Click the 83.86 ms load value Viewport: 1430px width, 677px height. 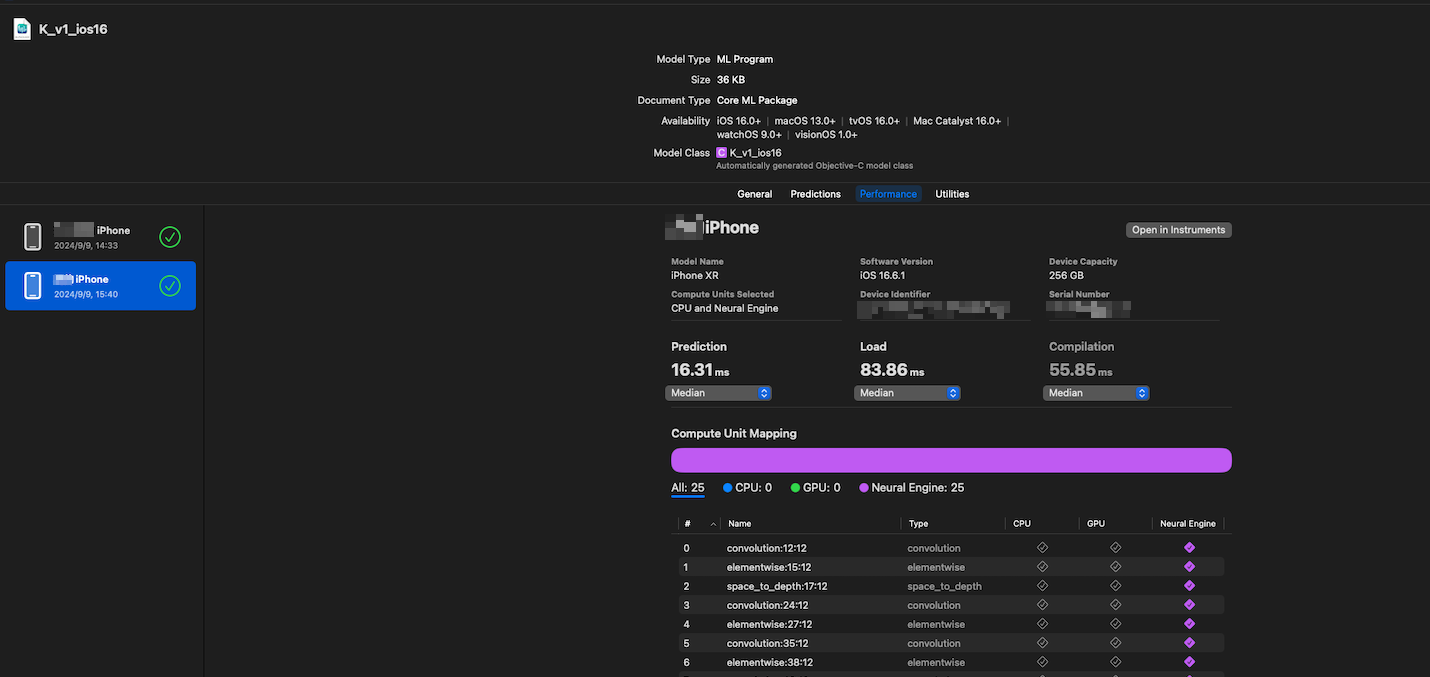point(892,370)
